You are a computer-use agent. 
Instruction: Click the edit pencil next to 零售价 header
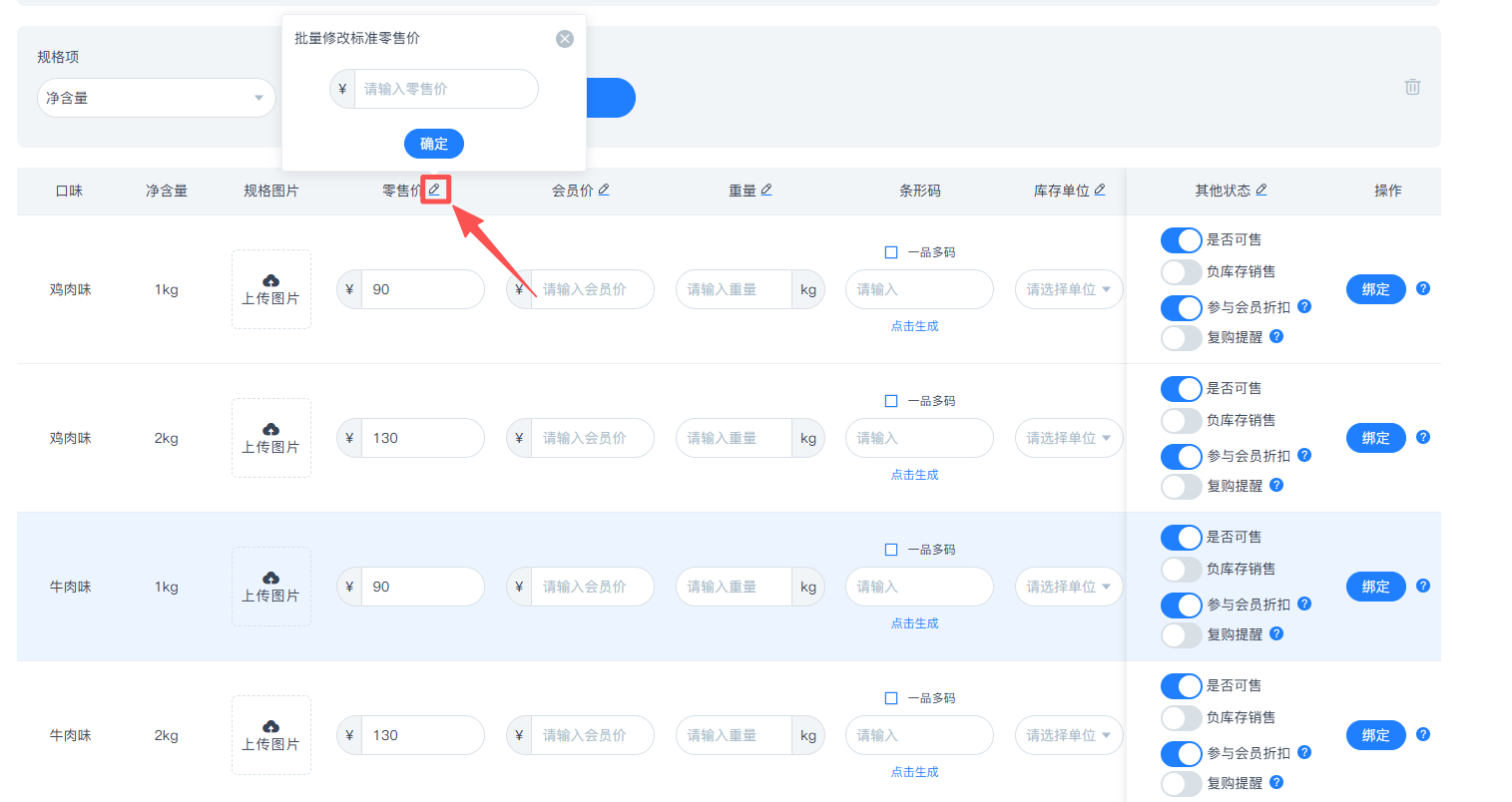click(x=434, y=190)
